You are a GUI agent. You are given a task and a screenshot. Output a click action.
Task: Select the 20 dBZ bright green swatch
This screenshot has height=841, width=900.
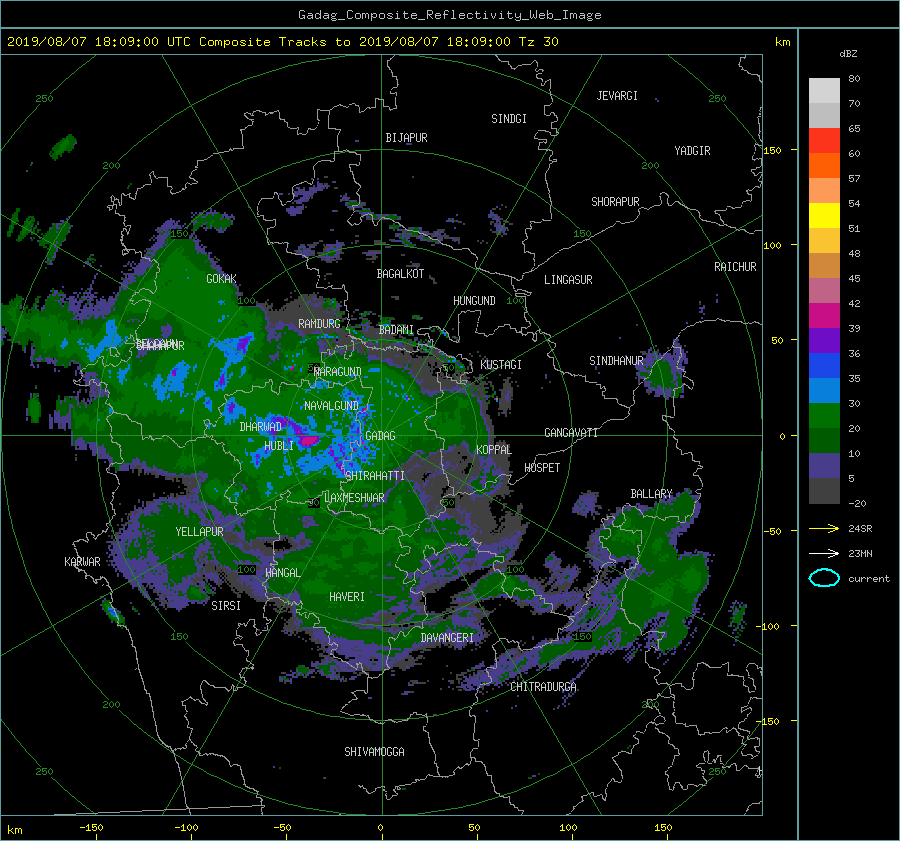824,416
